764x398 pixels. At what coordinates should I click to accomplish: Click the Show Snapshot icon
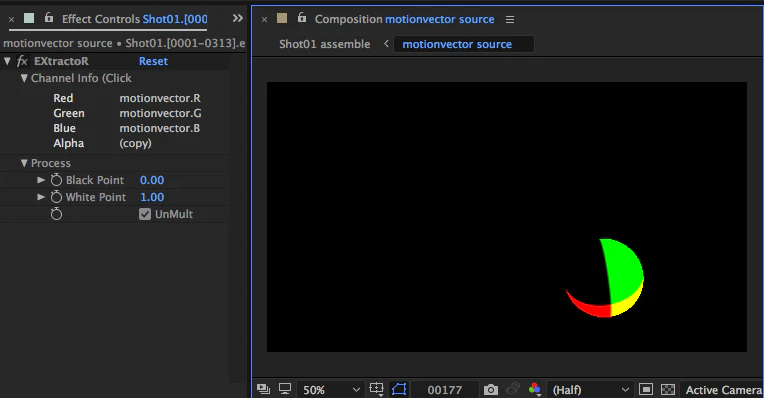[x=513, y=389]
